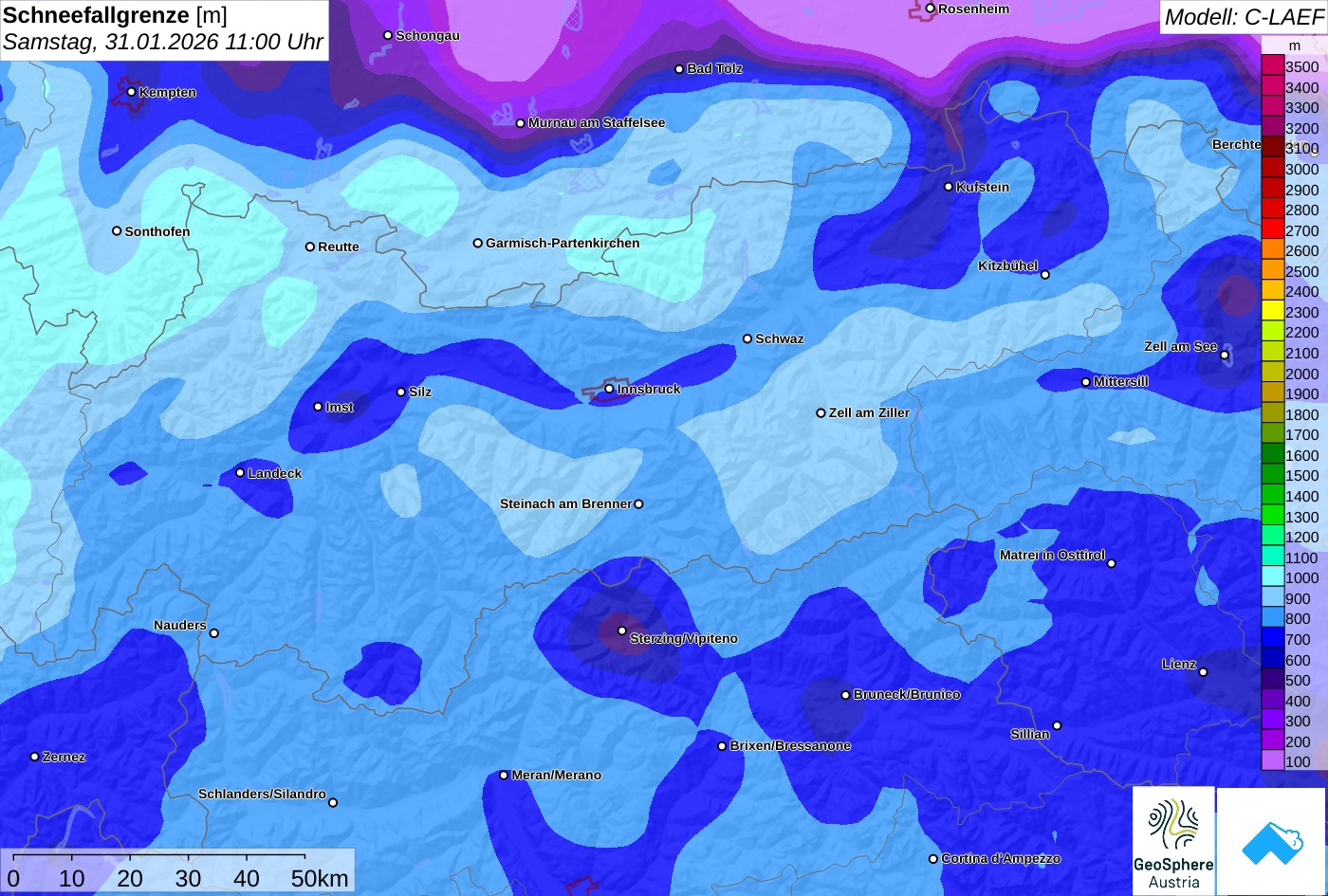1328x896 pixels.
Task: Click the Lienz marker dot
Action: tap(1203, 672)
